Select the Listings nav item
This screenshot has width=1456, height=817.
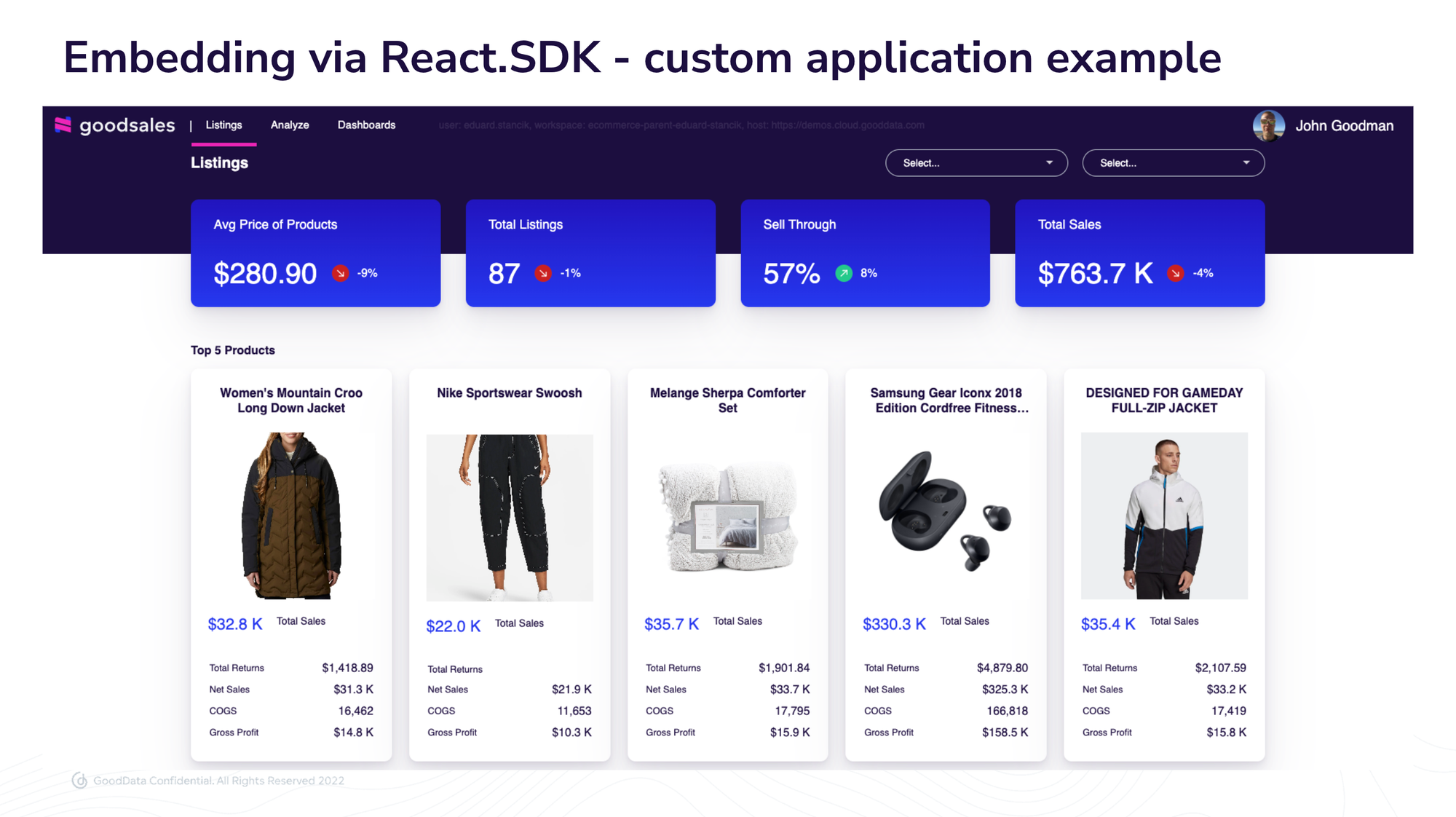point(223,125)
